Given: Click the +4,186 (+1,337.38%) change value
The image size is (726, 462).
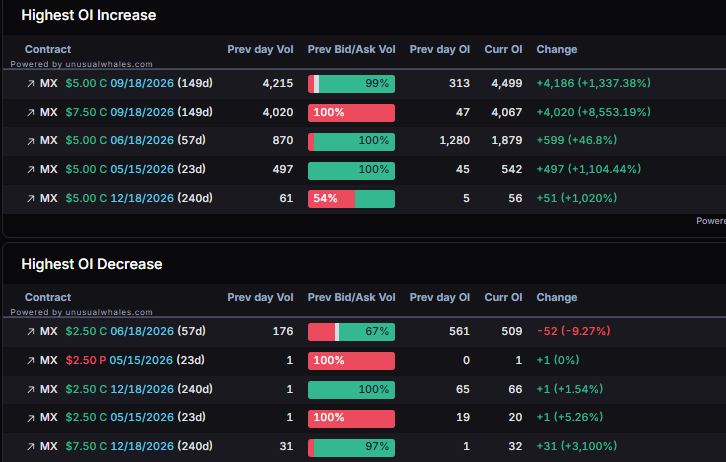Looking at the screenshot, I should pyautogui.click(x=594, y=83).
